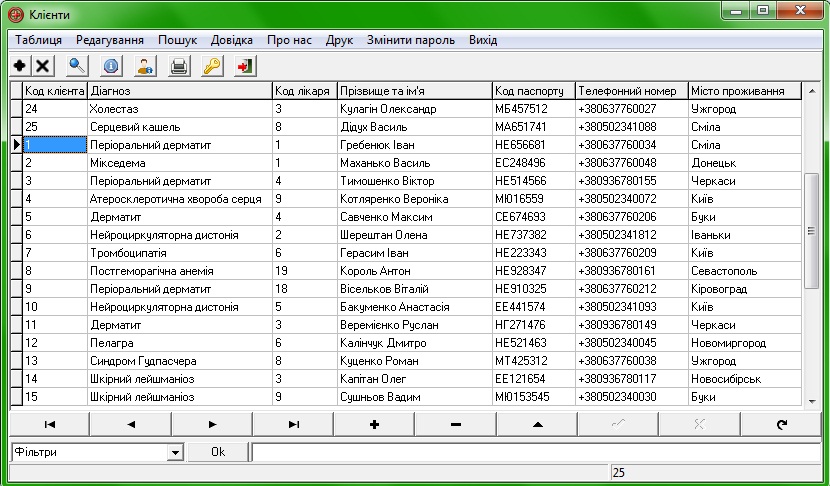Click the Діагноз column header
Screen dimensions: 830x486
point(179,91)
